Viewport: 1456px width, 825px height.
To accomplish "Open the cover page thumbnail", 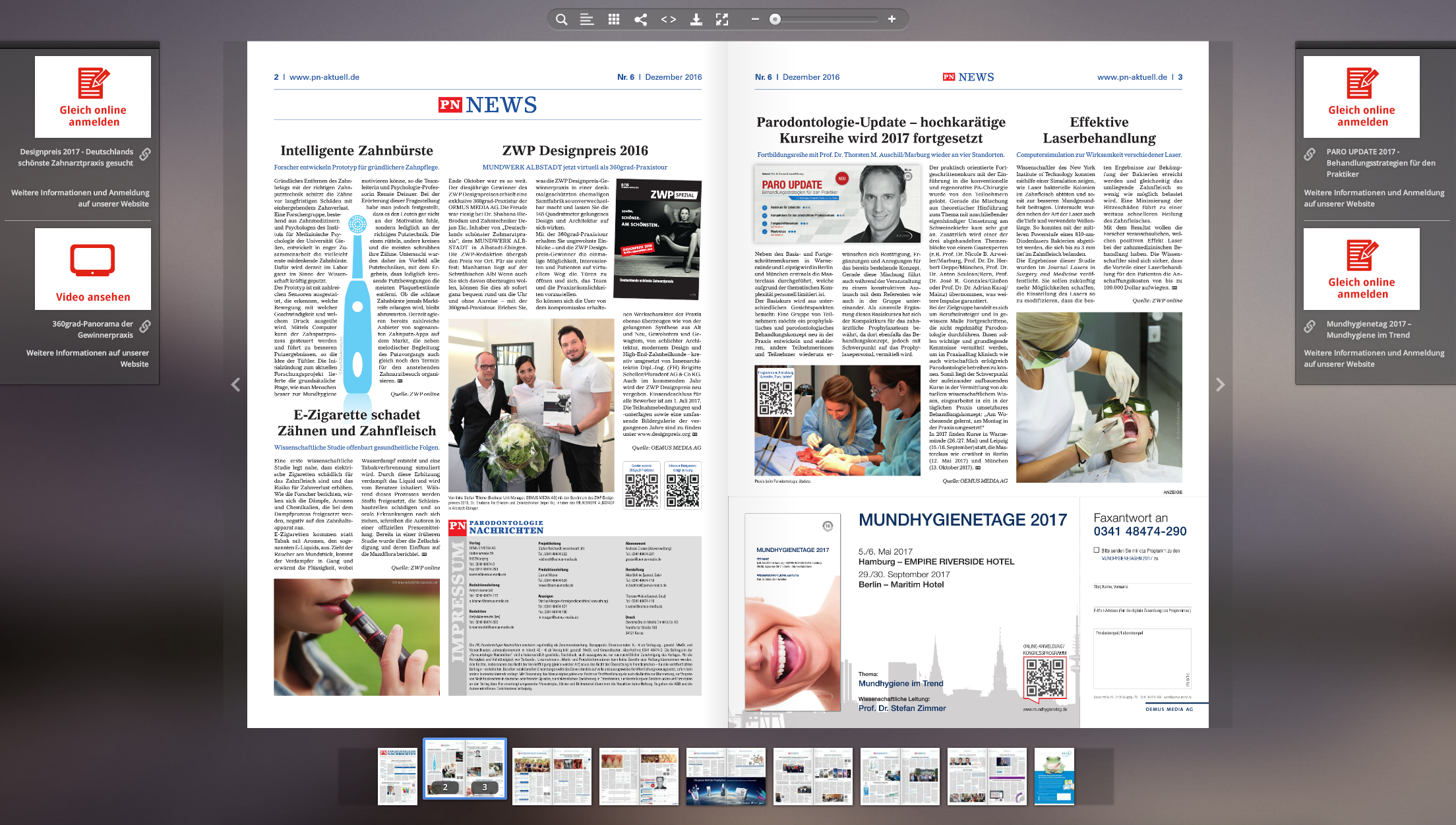I will (398, 776).
